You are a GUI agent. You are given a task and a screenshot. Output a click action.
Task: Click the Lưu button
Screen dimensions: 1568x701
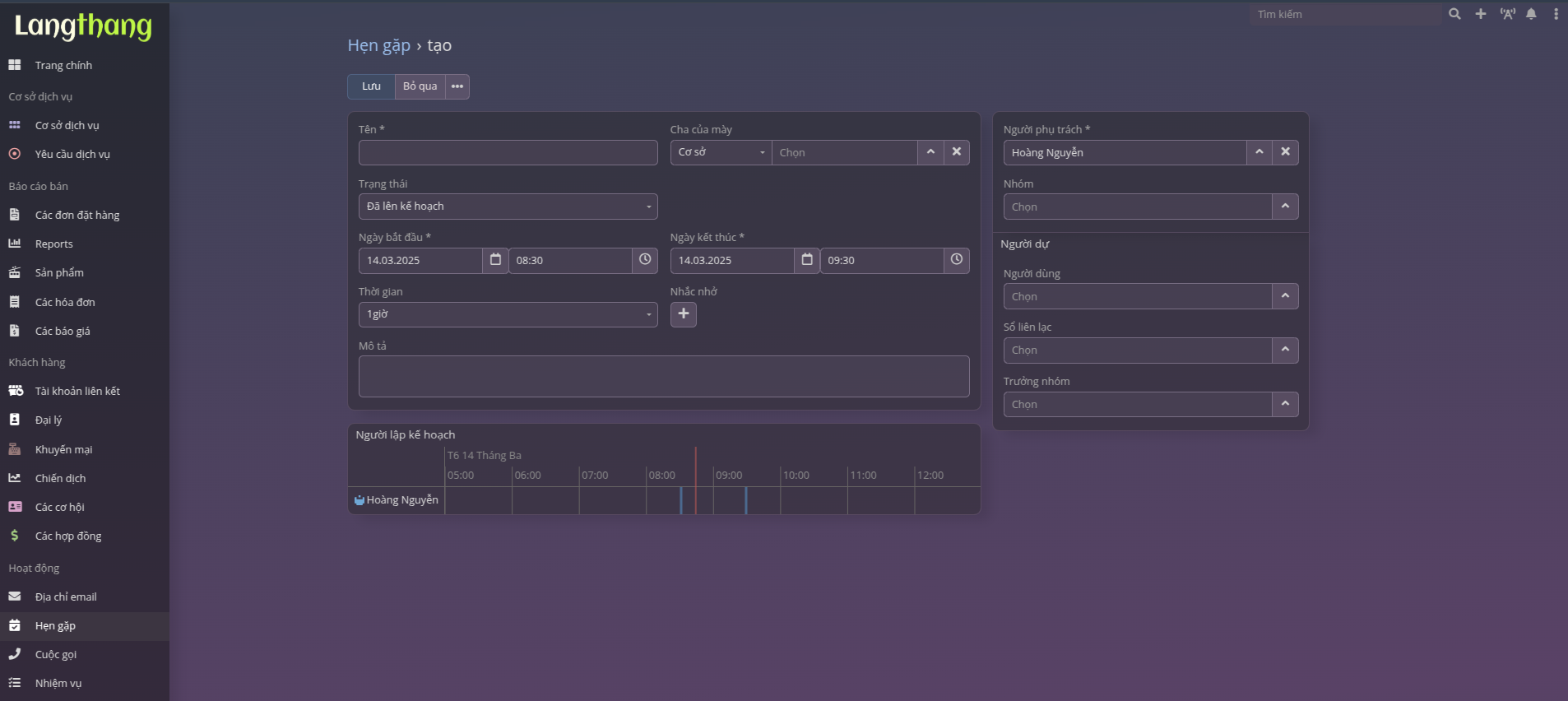(x=371, y=86)
